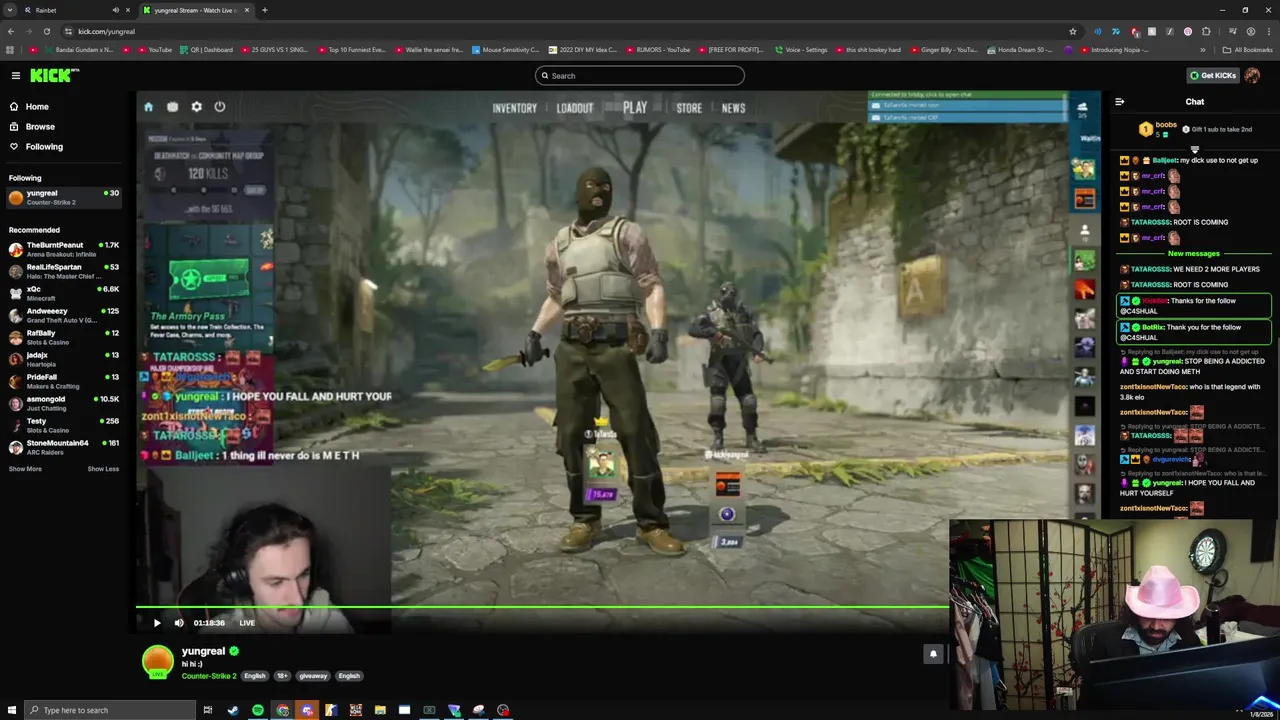Image resolution: width=1280 pixels, height=720 pixels.
Task: Mute the Rainbet tab via its speaker icon
Action: (116, 10)
